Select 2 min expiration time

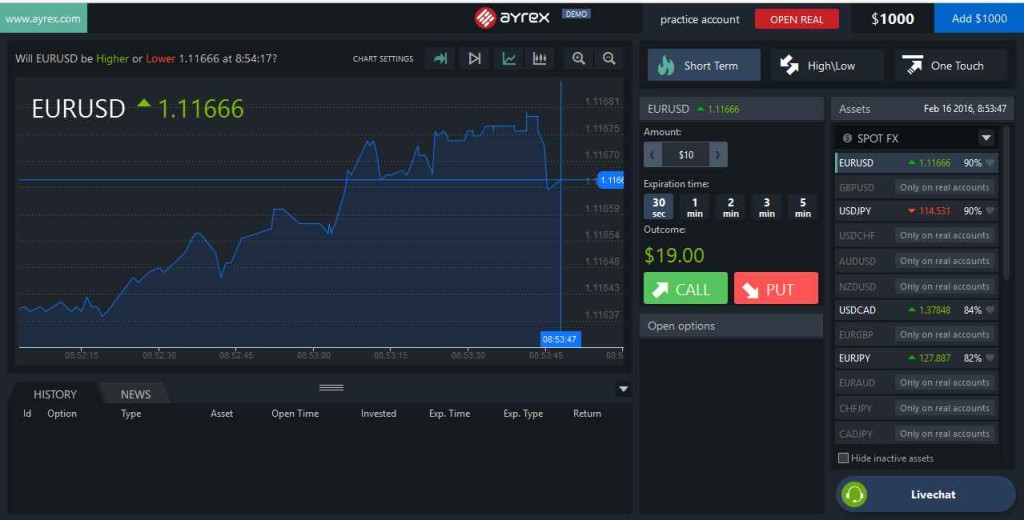[731, 207]
